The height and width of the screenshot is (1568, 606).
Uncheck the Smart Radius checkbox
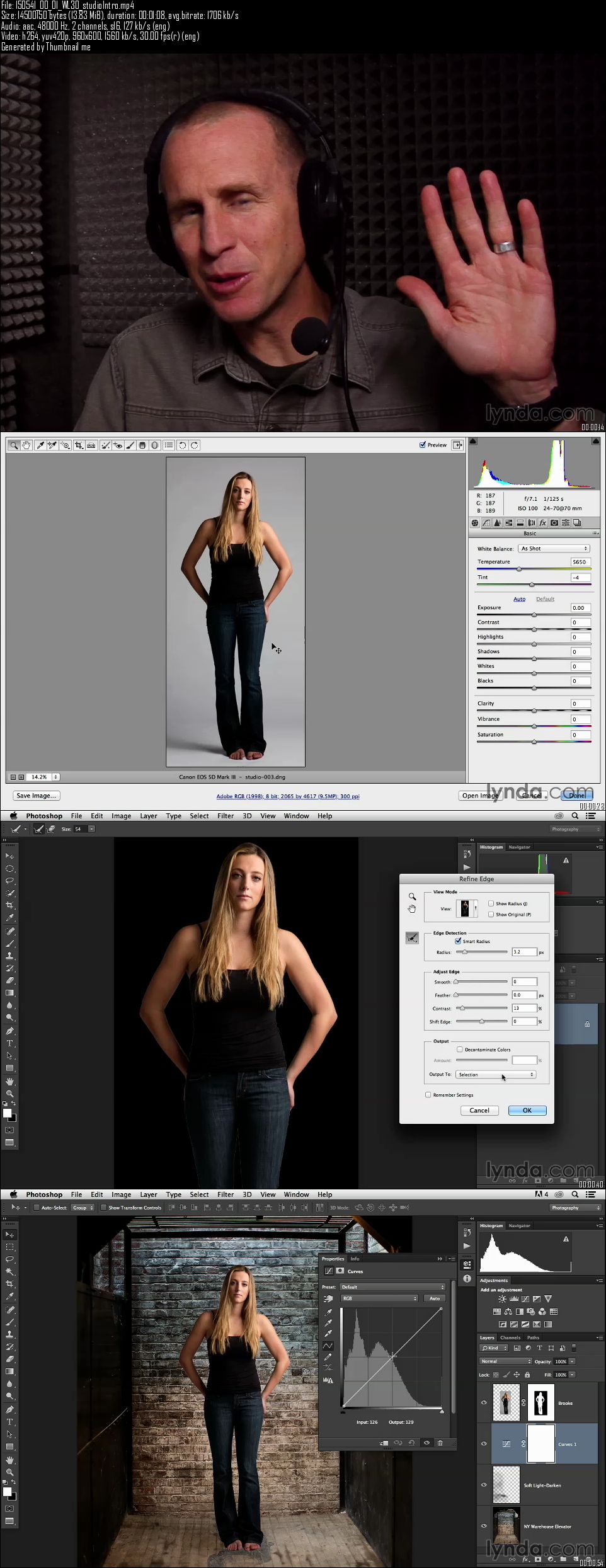pos(458,941)
